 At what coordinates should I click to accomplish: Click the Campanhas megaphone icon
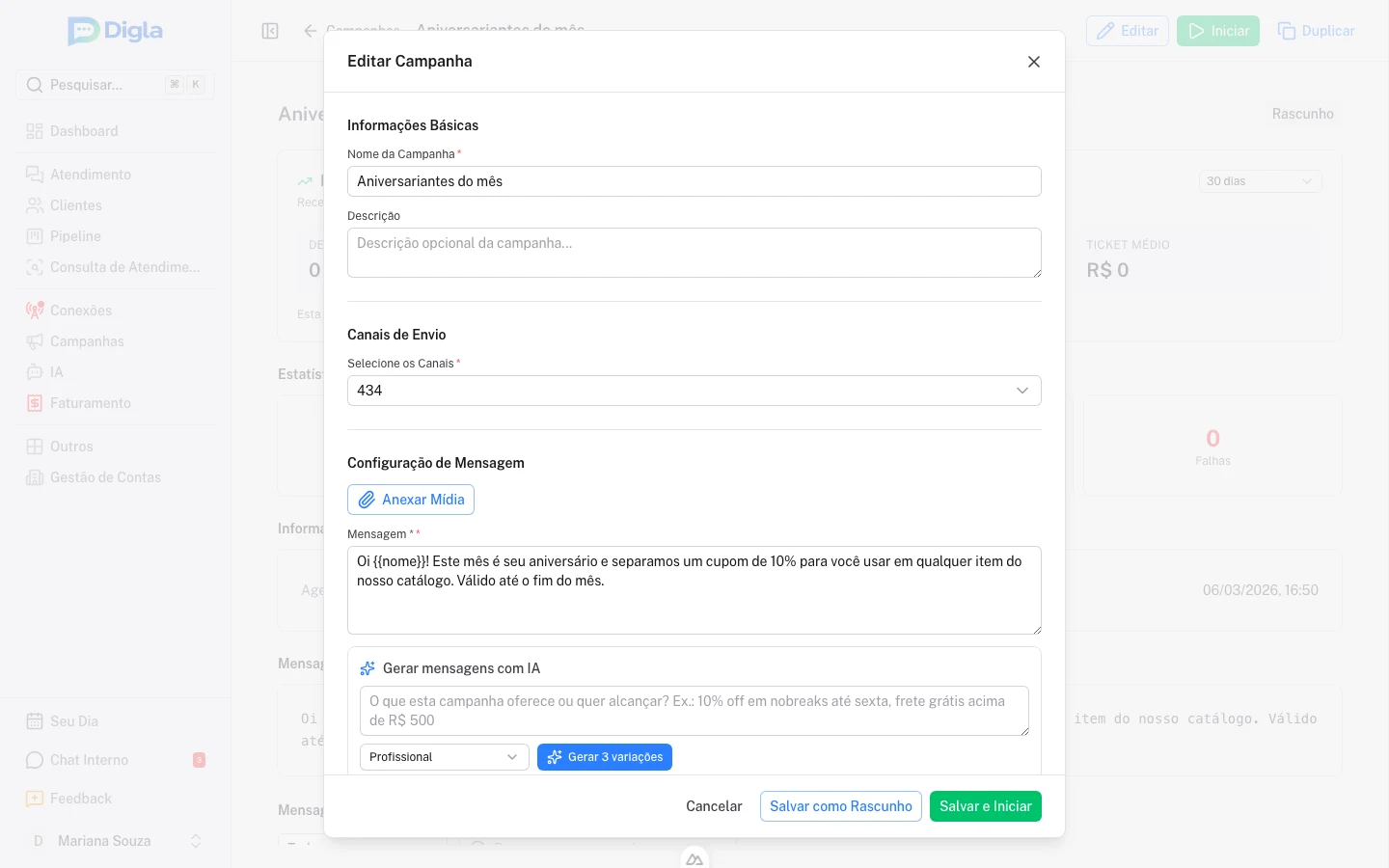click(35, 341)
